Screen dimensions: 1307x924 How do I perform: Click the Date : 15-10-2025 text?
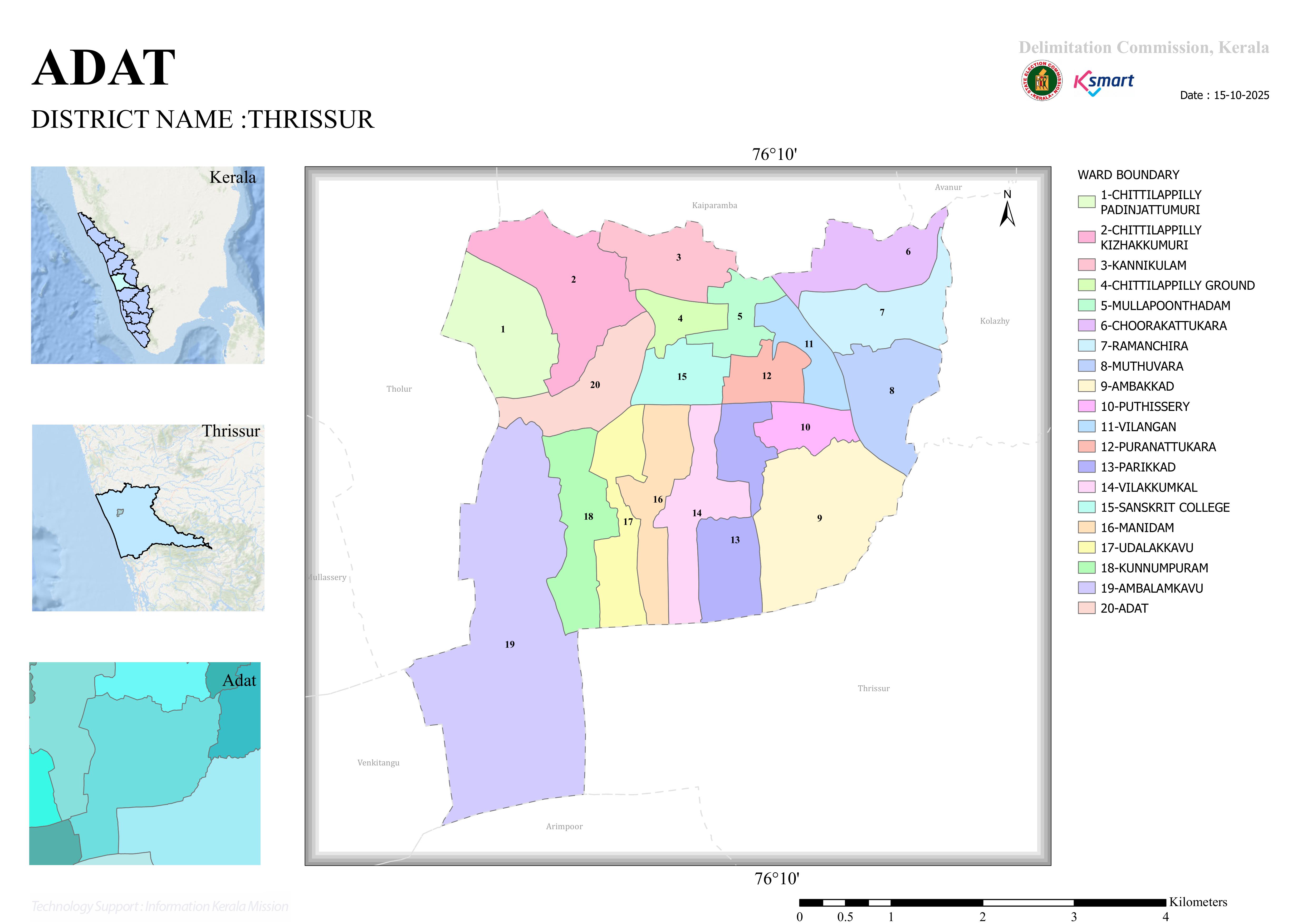click(1225, 95)
